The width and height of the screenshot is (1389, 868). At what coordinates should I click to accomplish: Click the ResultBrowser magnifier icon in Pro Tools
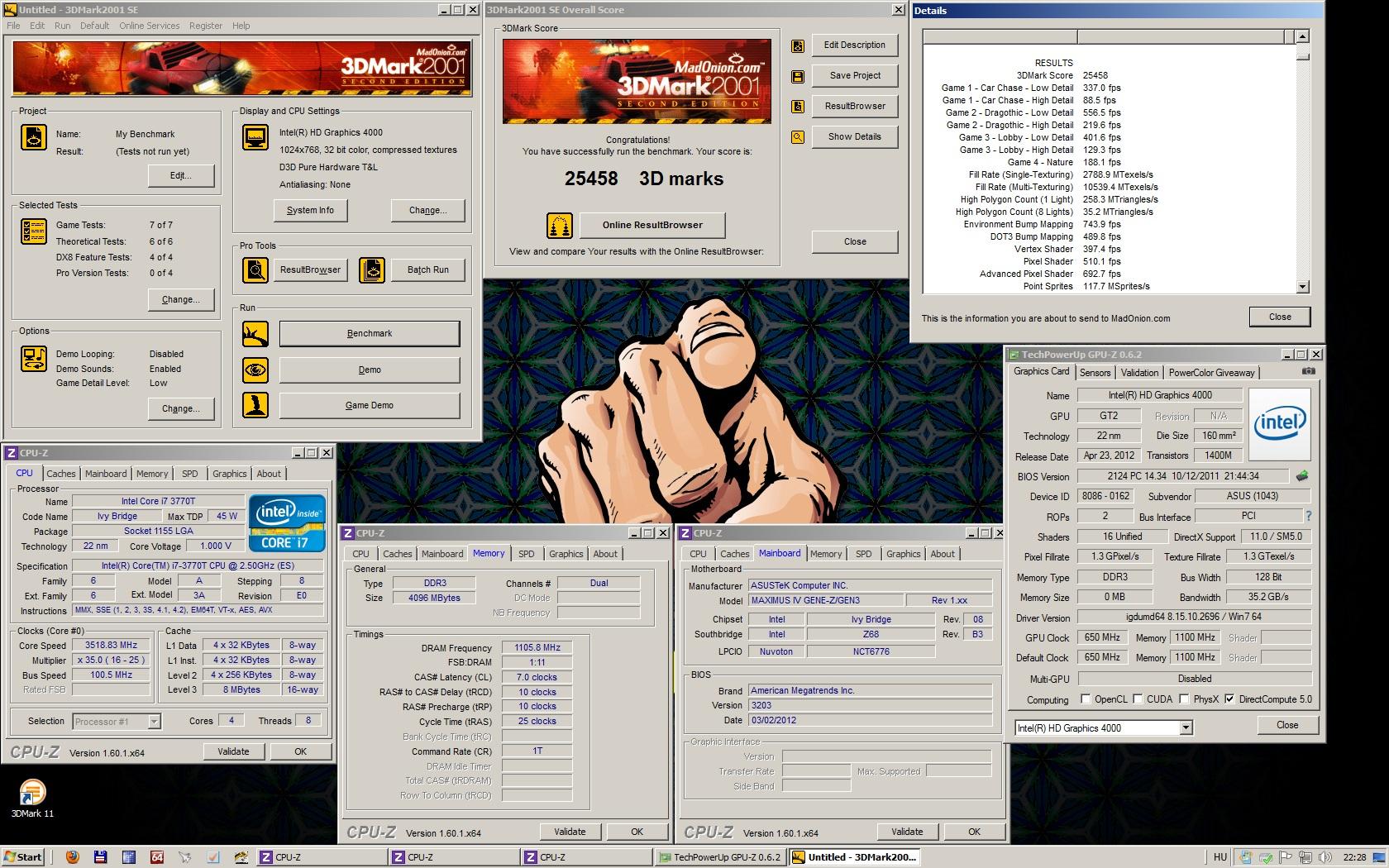[x=255, y=269]
